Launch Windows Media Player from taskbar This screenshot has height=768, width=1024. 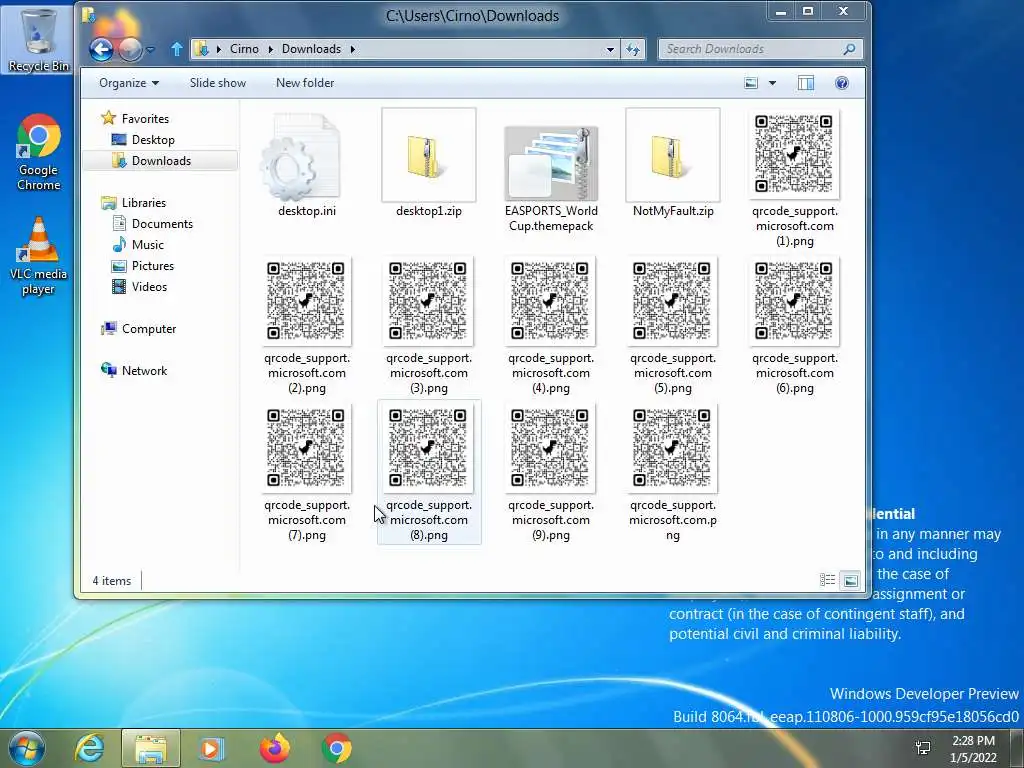pos(211,748)
